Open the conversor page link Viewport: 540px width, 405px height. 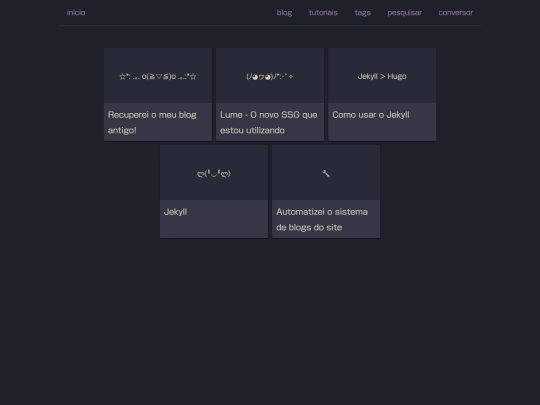[x=456, y=13]
